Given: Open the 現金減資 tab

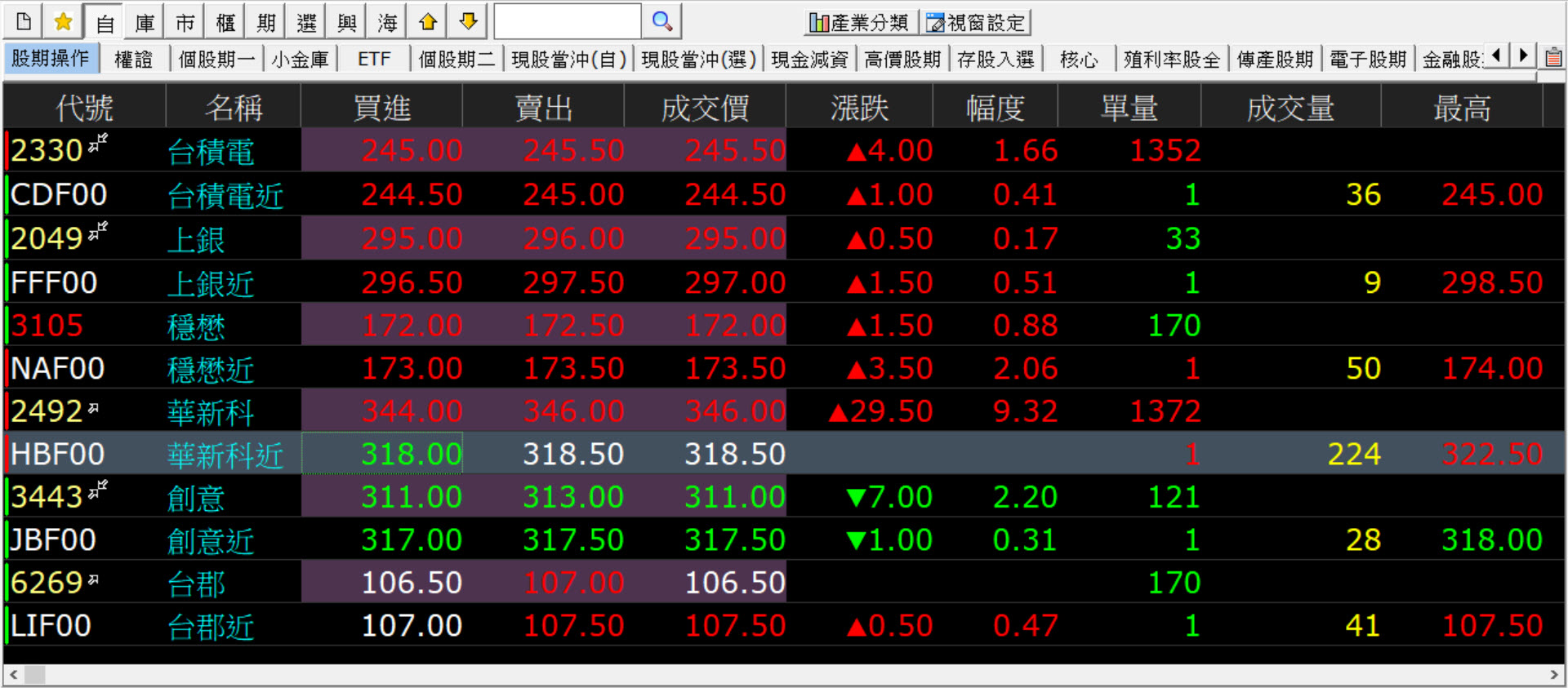Looking at the screenshot, I should pyautogui.click(x=809, y=60).
